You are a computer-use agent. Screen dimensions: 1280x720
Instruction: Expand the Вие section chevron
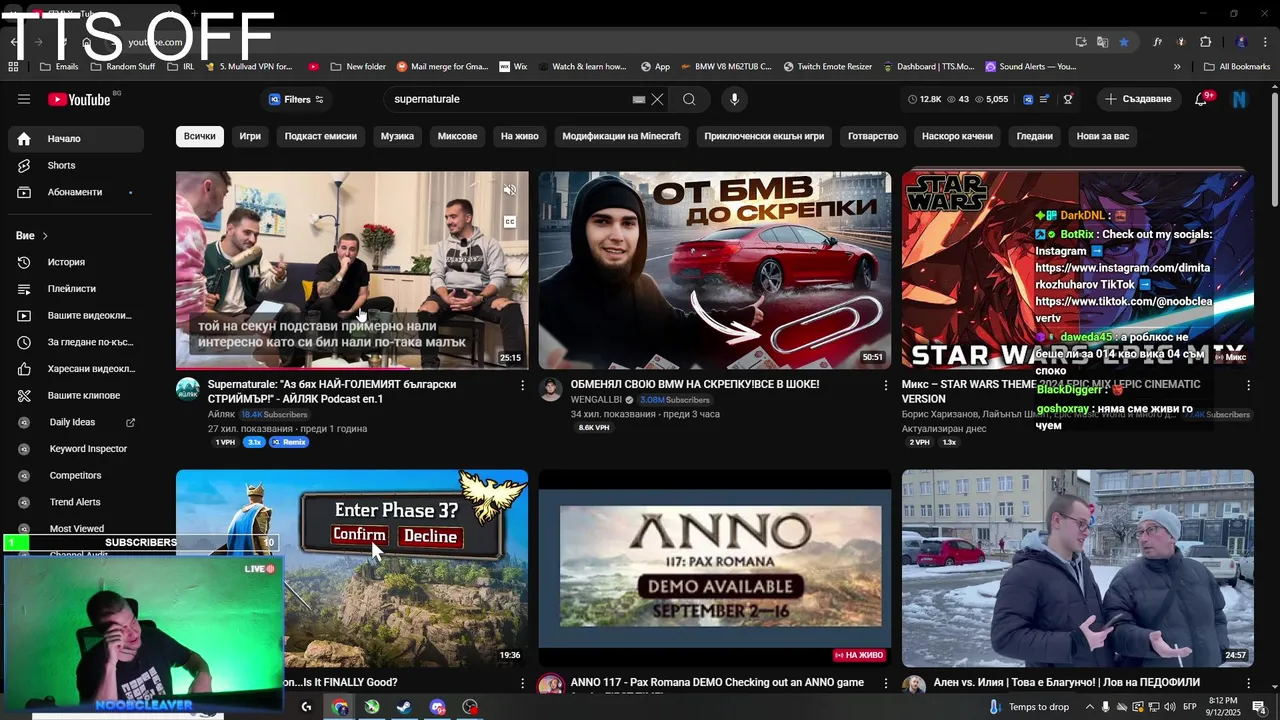click(x=45, y=236)
